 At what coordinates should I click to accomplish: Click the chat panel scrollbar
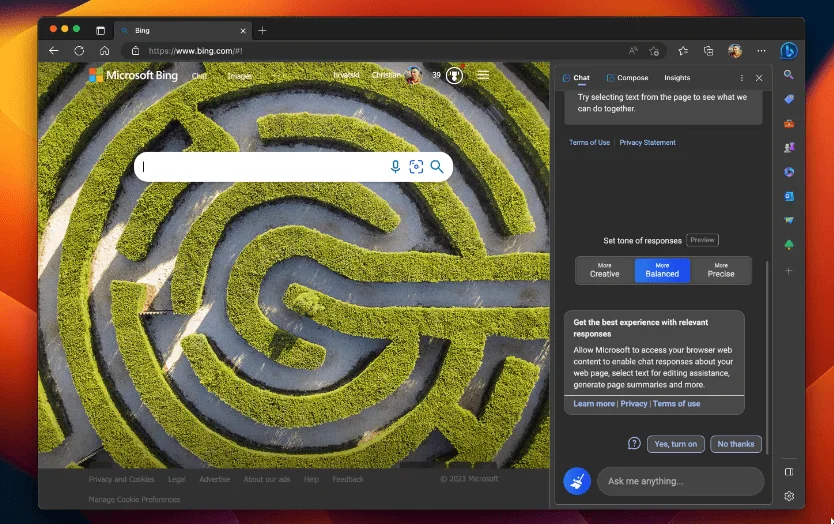click(766, 356)
